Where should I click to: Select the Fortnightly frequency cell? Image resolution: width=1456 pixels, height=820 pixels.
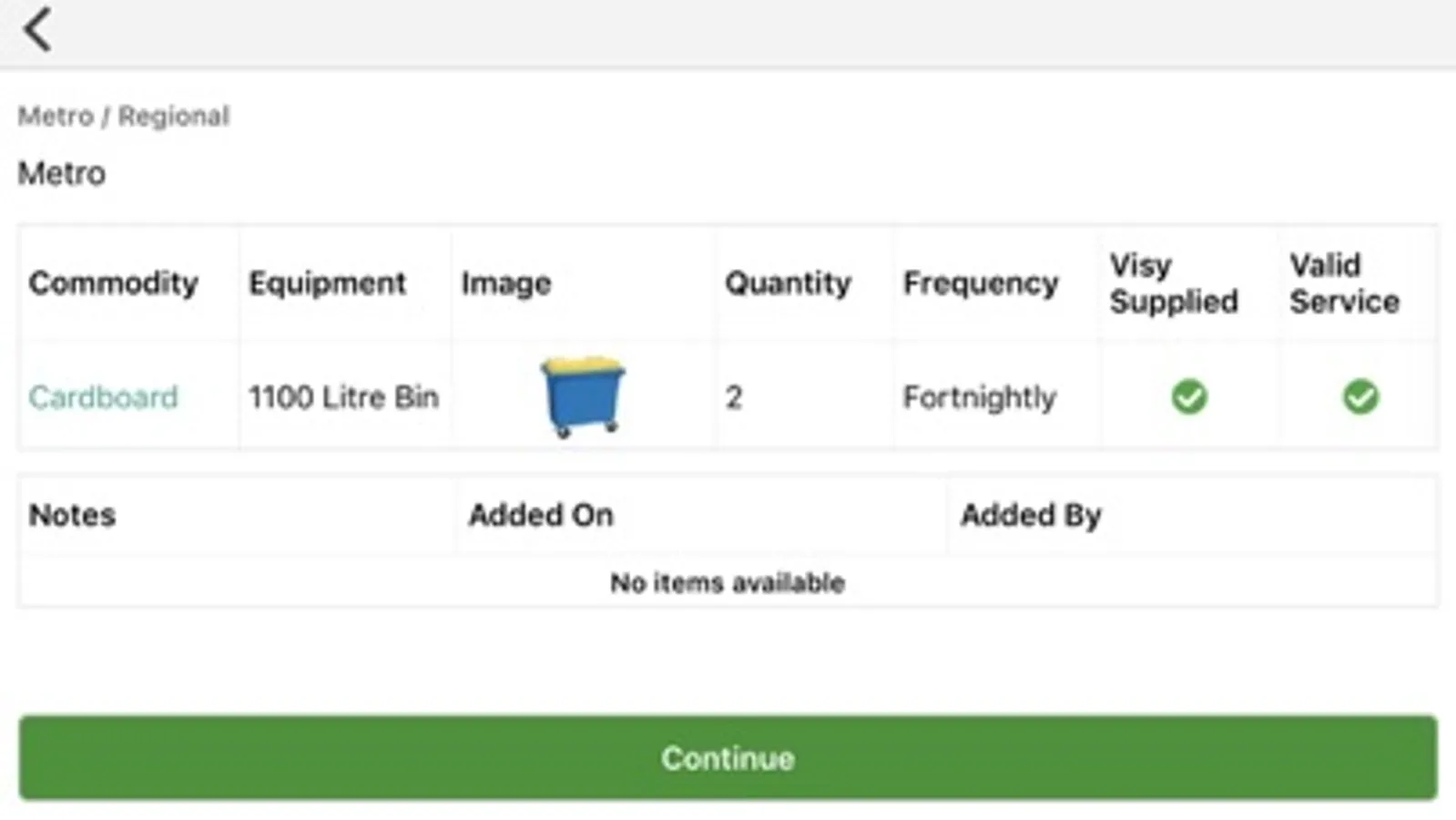[x=979, y=397]
